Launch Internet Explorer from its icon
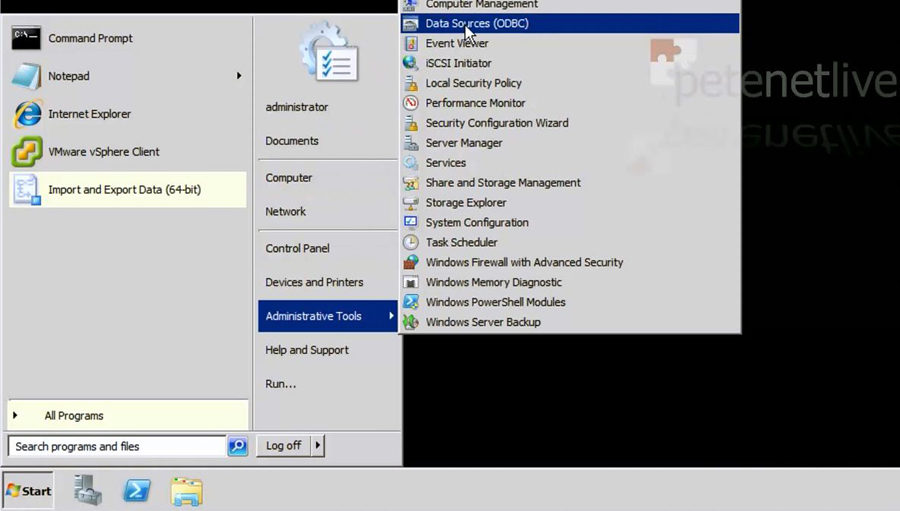 point(27,114)
